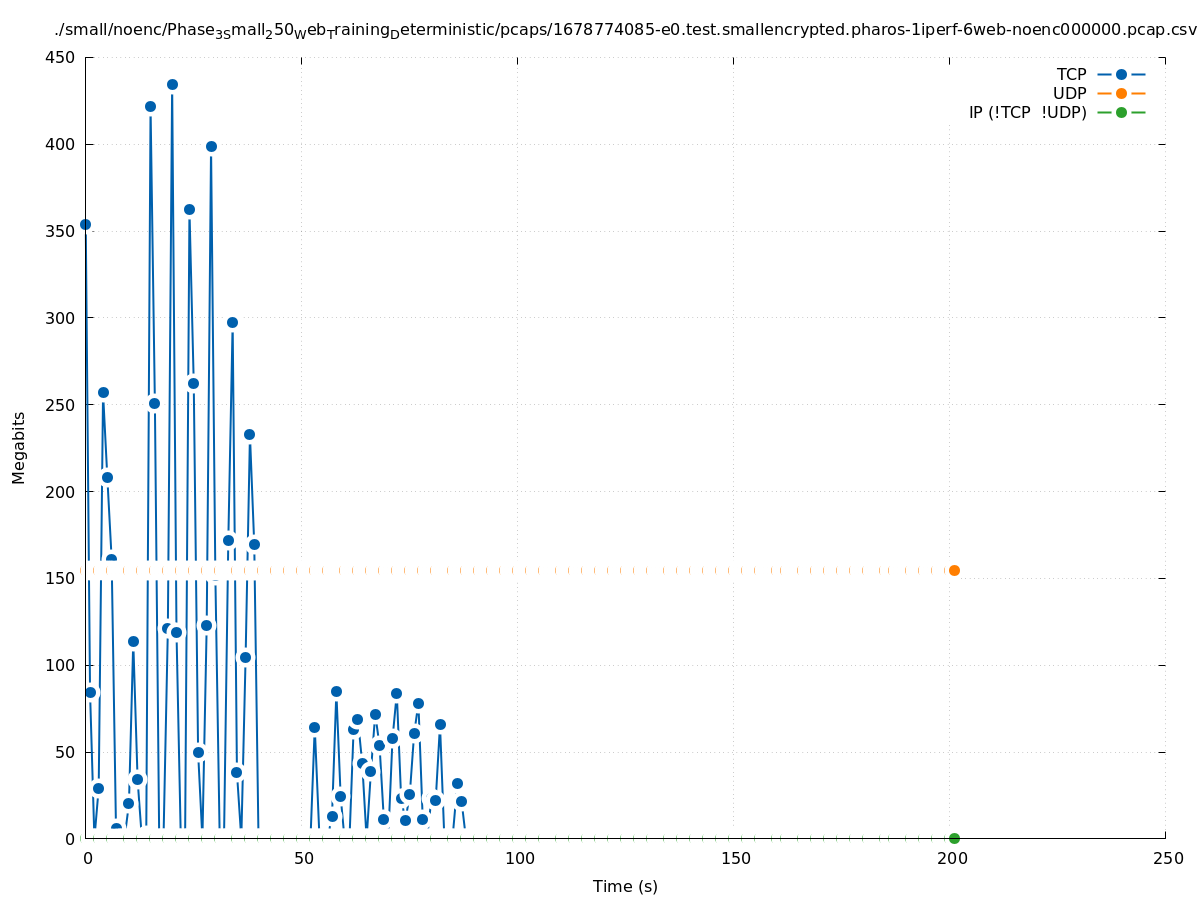The image size is (1197, 900).
Task: Click the 450 tick label on y-axis
Action: 60,57
